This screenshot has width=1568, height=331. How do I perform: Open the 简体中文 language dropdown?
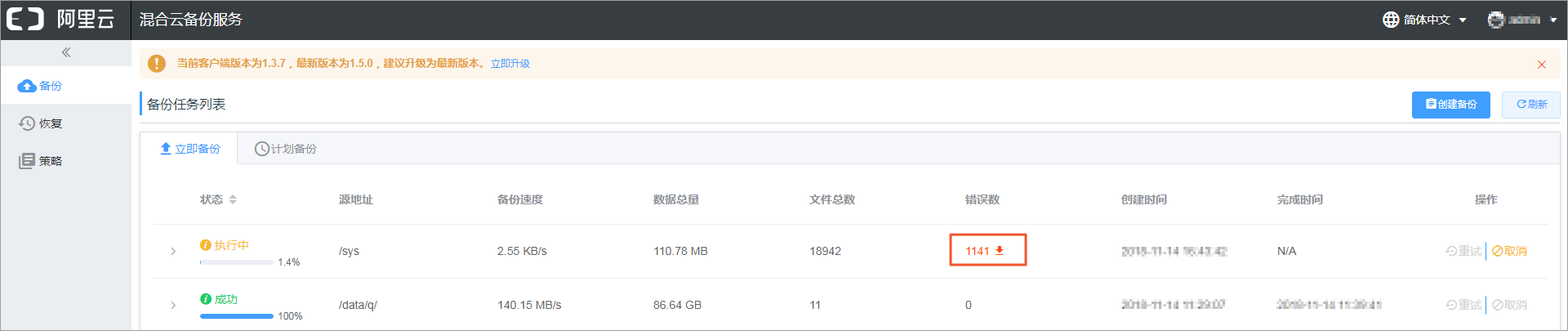(x=1425, y=20)
